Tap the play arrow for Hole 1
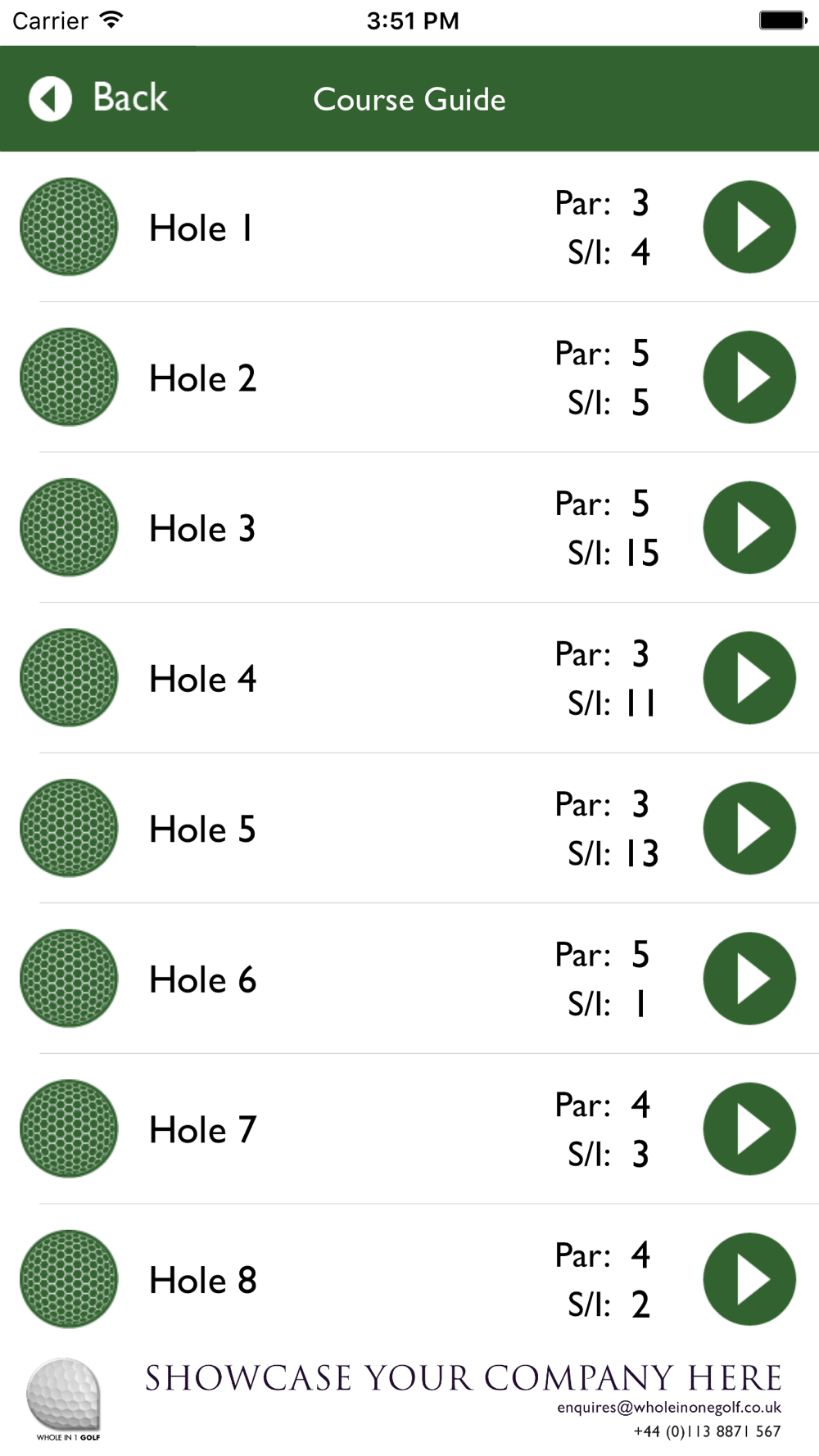Image resolution: width=819 pixels, height=1456 pixels. (x=749, y=227)
